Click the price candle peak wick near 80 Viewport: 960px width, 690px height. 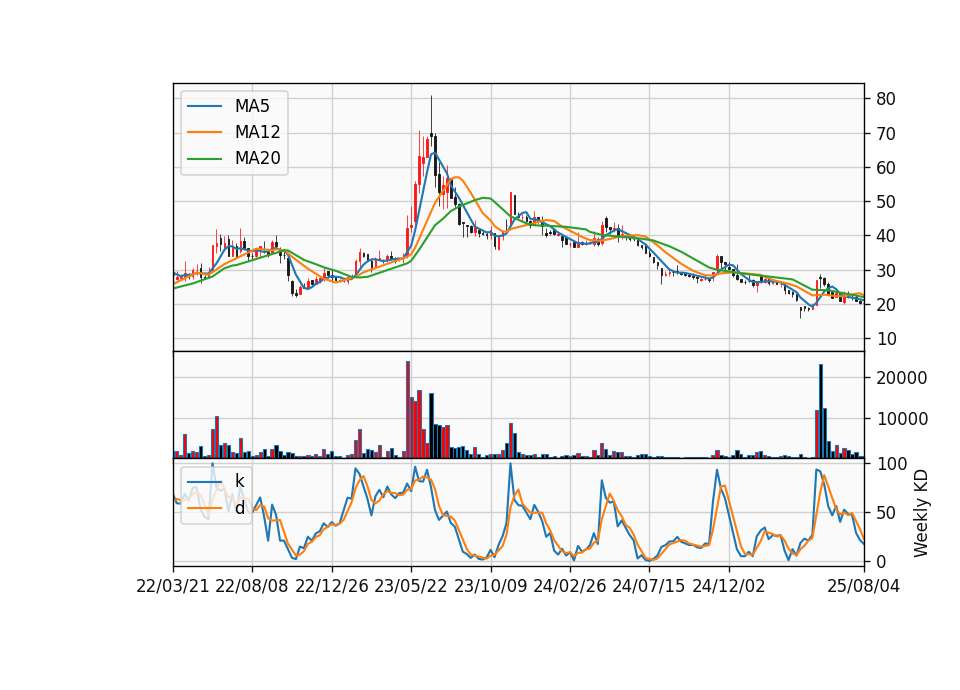[431, 114]
